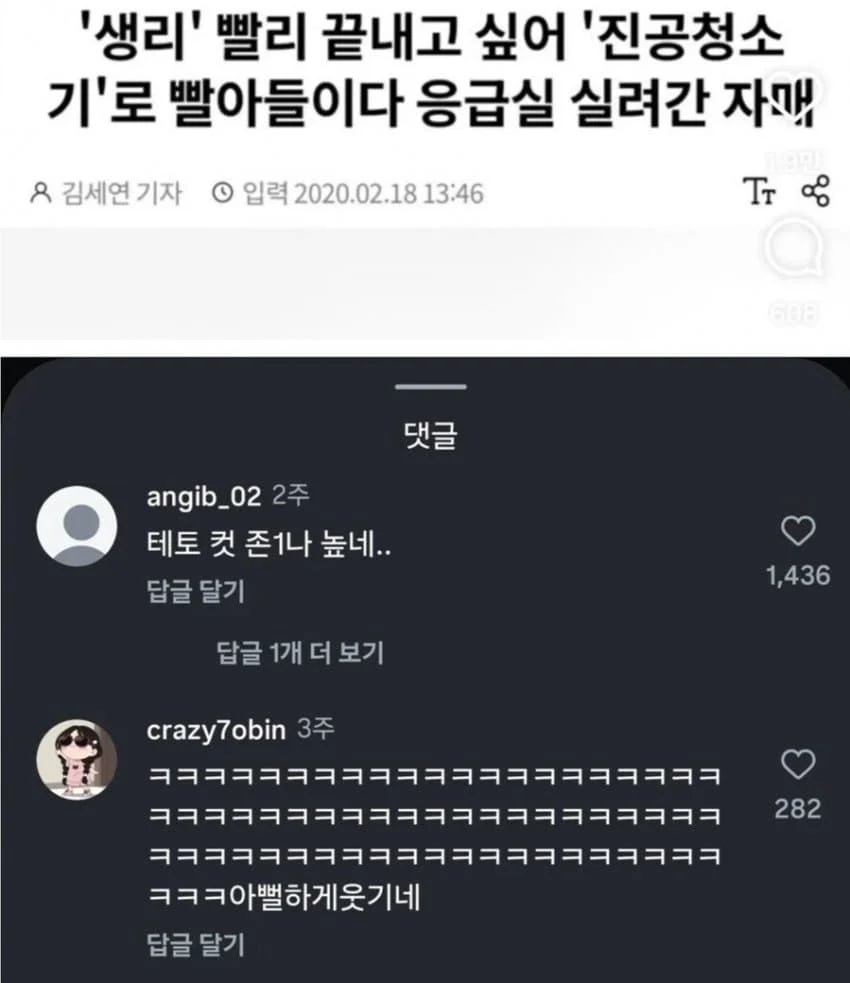Open the angib_02 username link
This screenshot has width=850, height=983.
click(x=203, y=496)
